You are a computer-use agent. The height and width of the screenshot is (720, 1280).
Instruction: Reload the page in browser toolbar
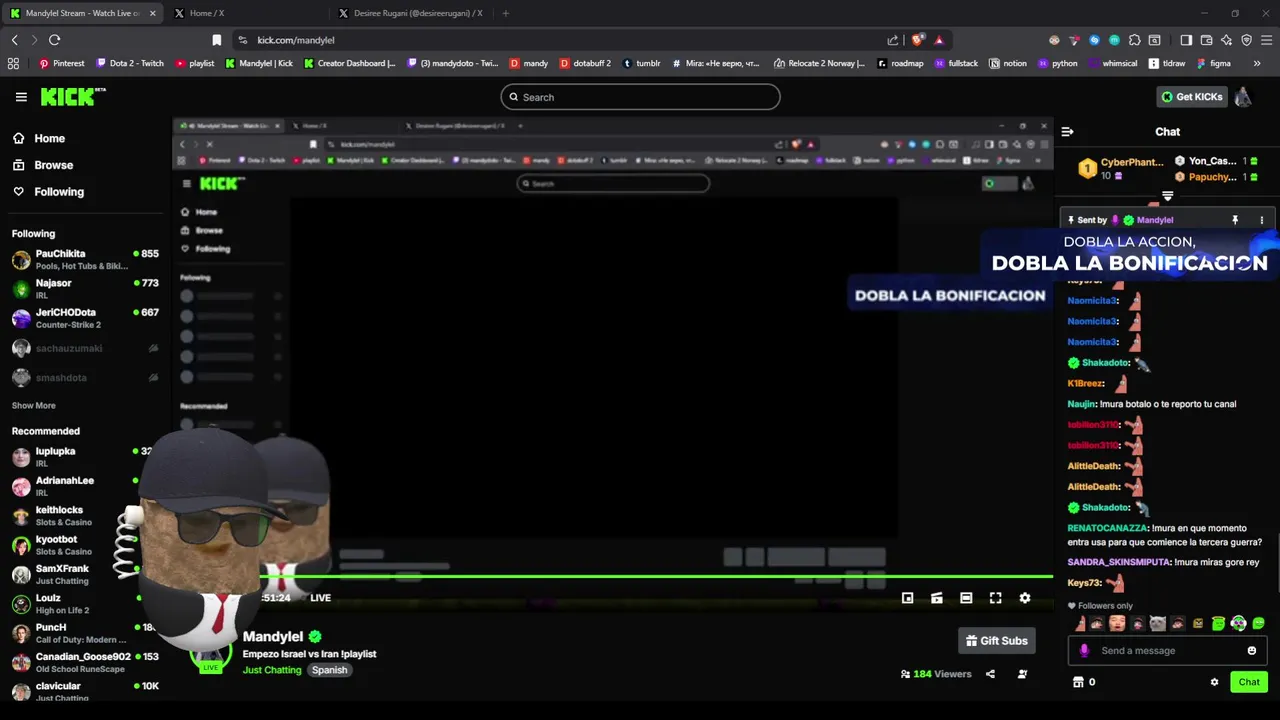[54, 40]
